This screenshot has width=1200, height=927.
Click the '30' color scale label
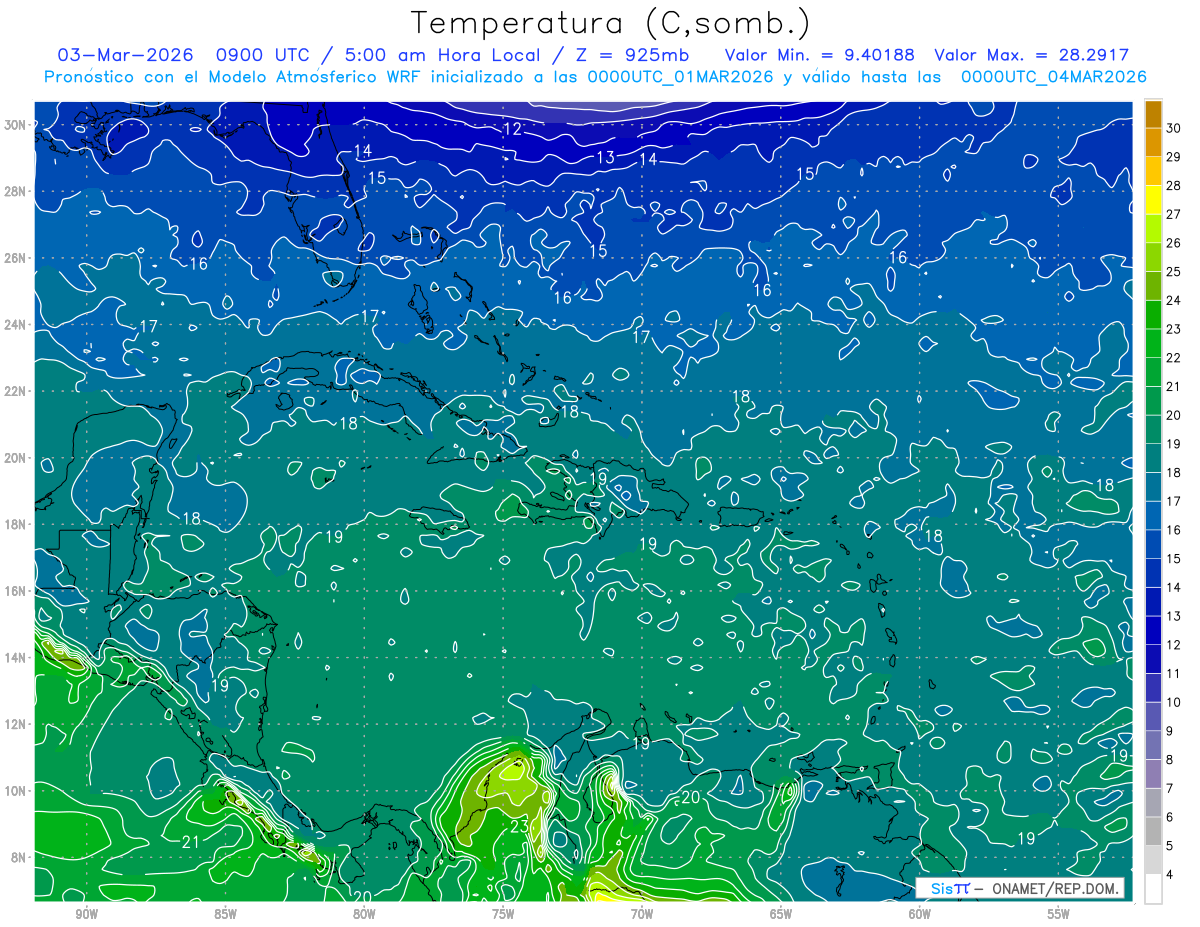click(x=1174, y=128)
